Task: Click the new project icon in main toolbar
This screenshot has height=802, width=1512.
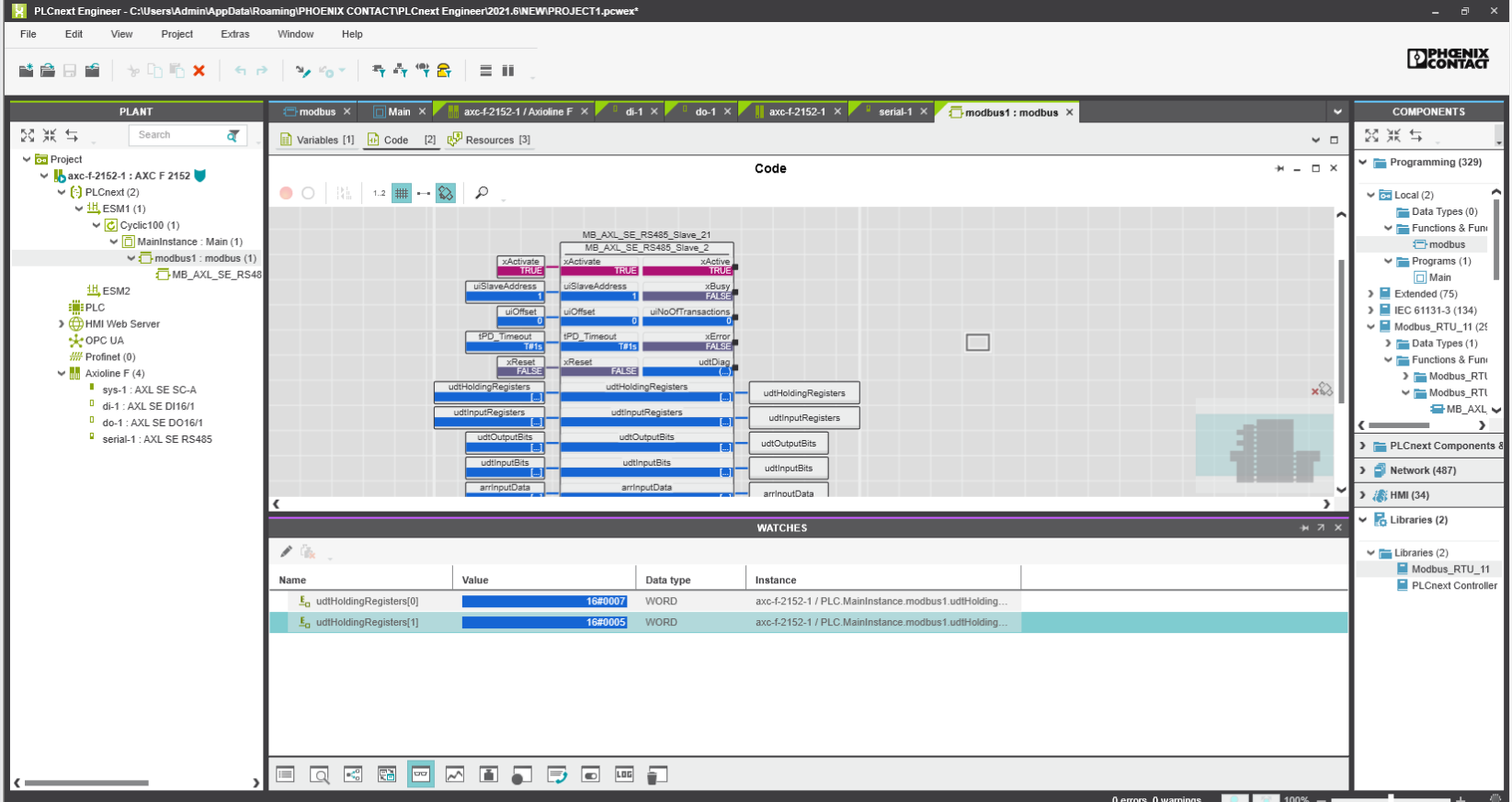Action: click(26, 71)
